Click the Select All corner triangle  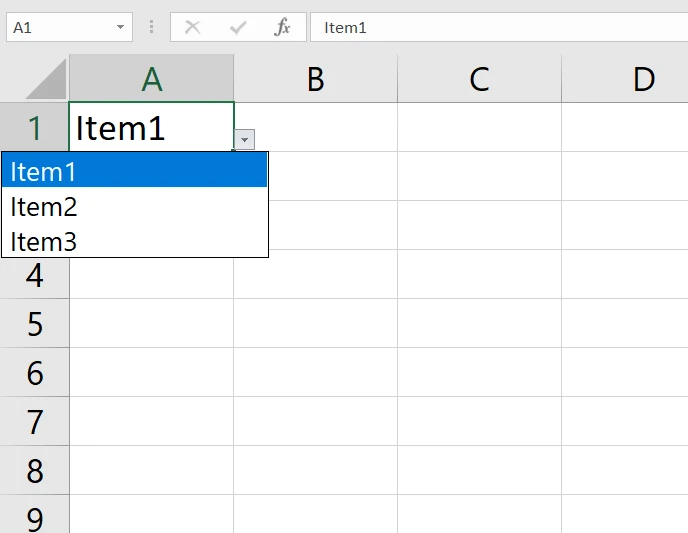point(44,80)
